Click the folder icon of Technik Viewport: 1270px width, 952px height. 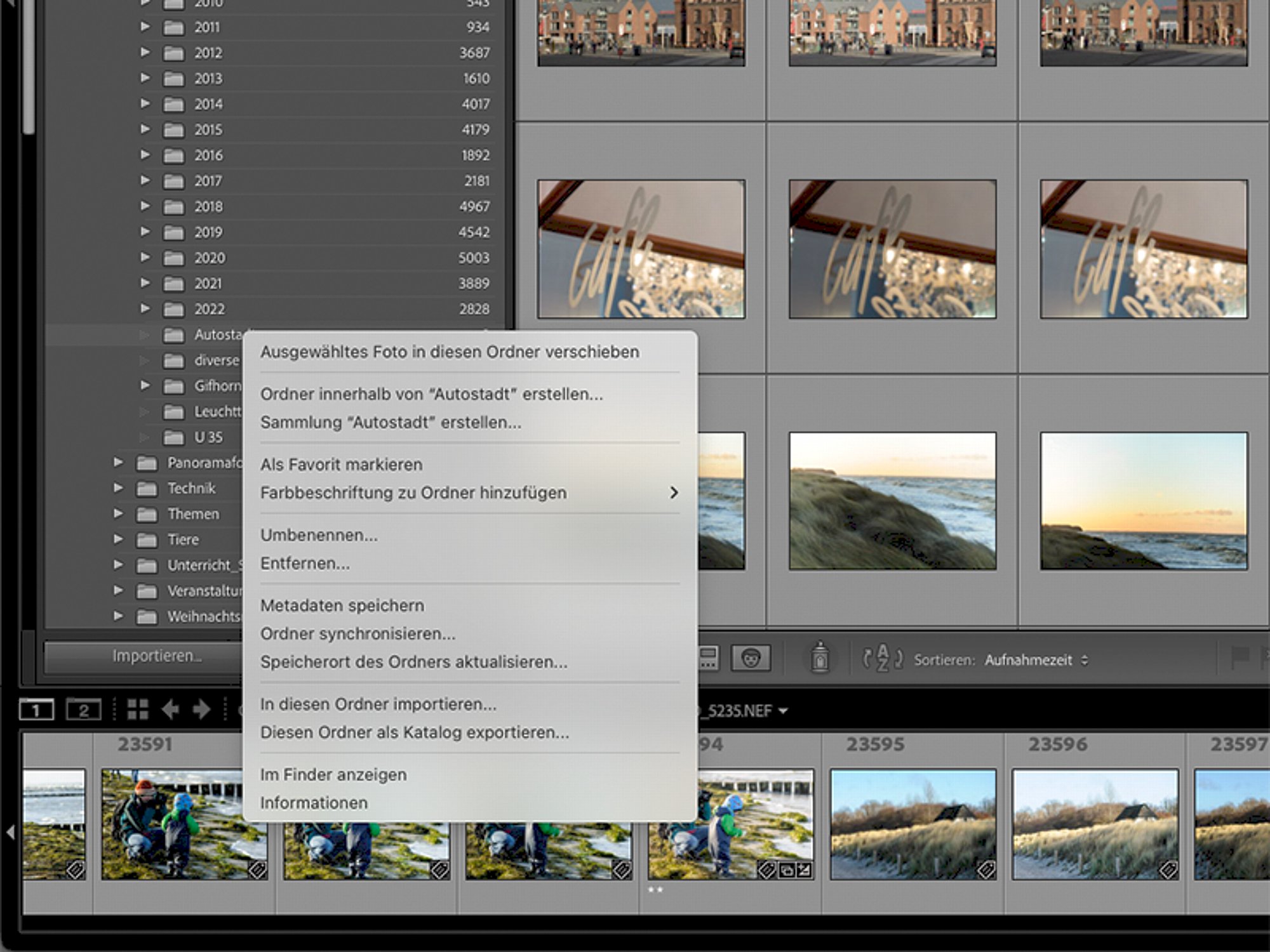(x=147, y=489)
